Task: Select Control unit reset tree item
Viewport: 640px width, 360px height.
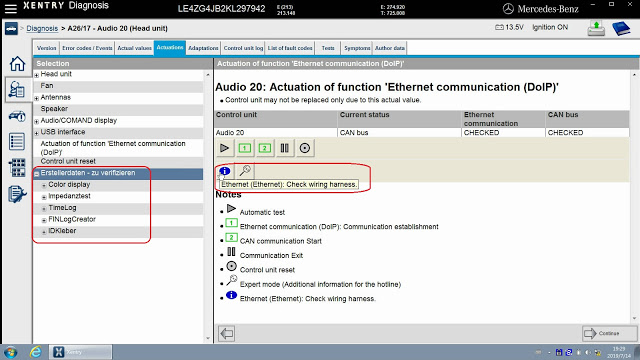Action: 118,161
